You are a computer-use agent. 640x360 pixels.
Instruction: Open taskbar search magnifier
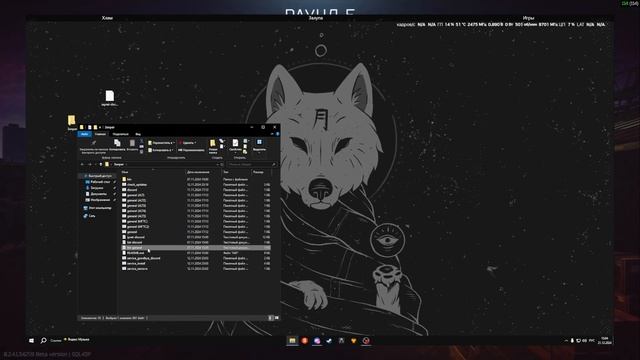(x=43, y=340)
